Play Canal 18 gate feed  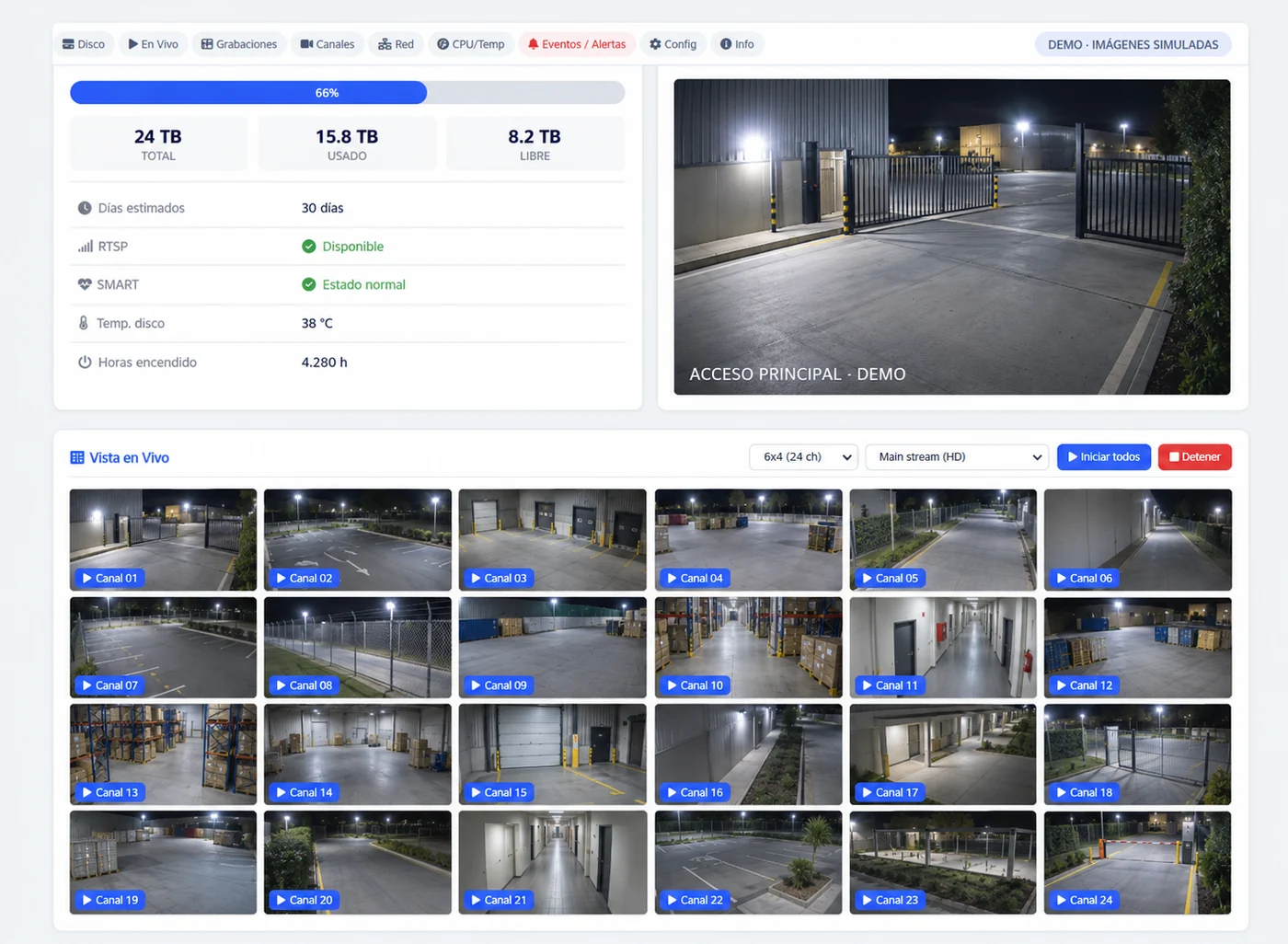point(1084,792)
